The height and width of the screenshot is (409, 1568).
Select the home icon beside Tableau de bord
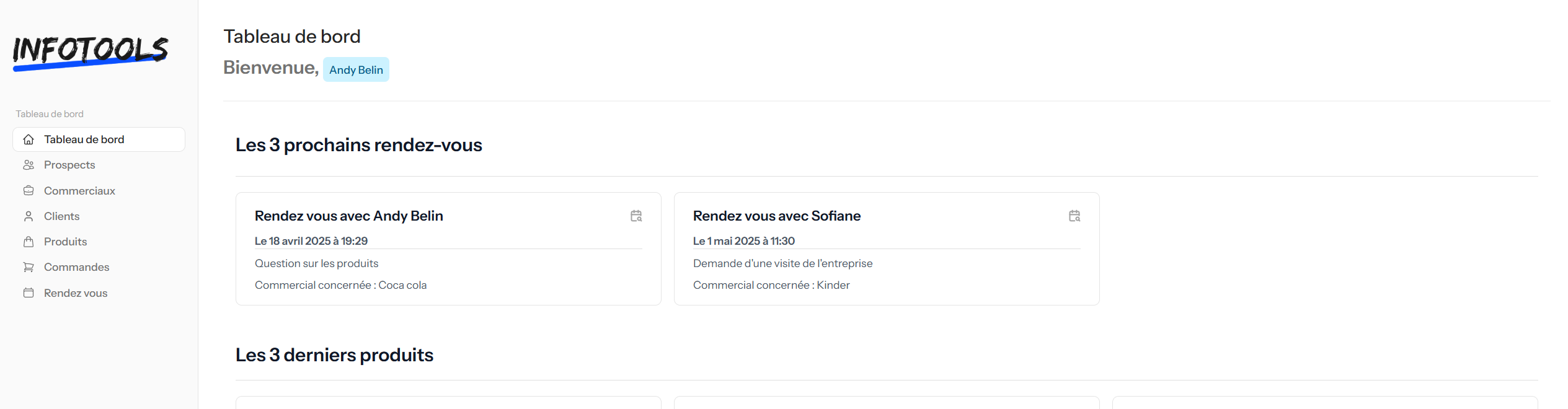coord(29,139)
